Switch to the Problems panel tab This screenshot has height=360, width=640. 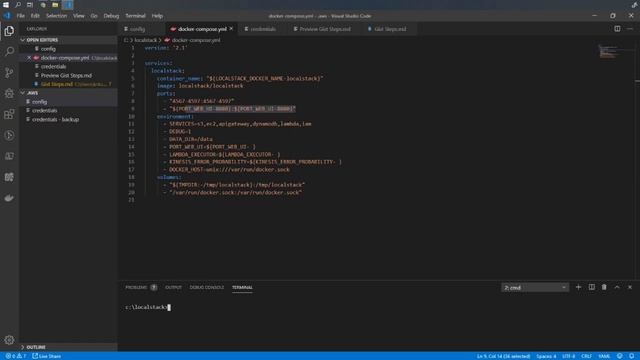(x=141, y=287)
